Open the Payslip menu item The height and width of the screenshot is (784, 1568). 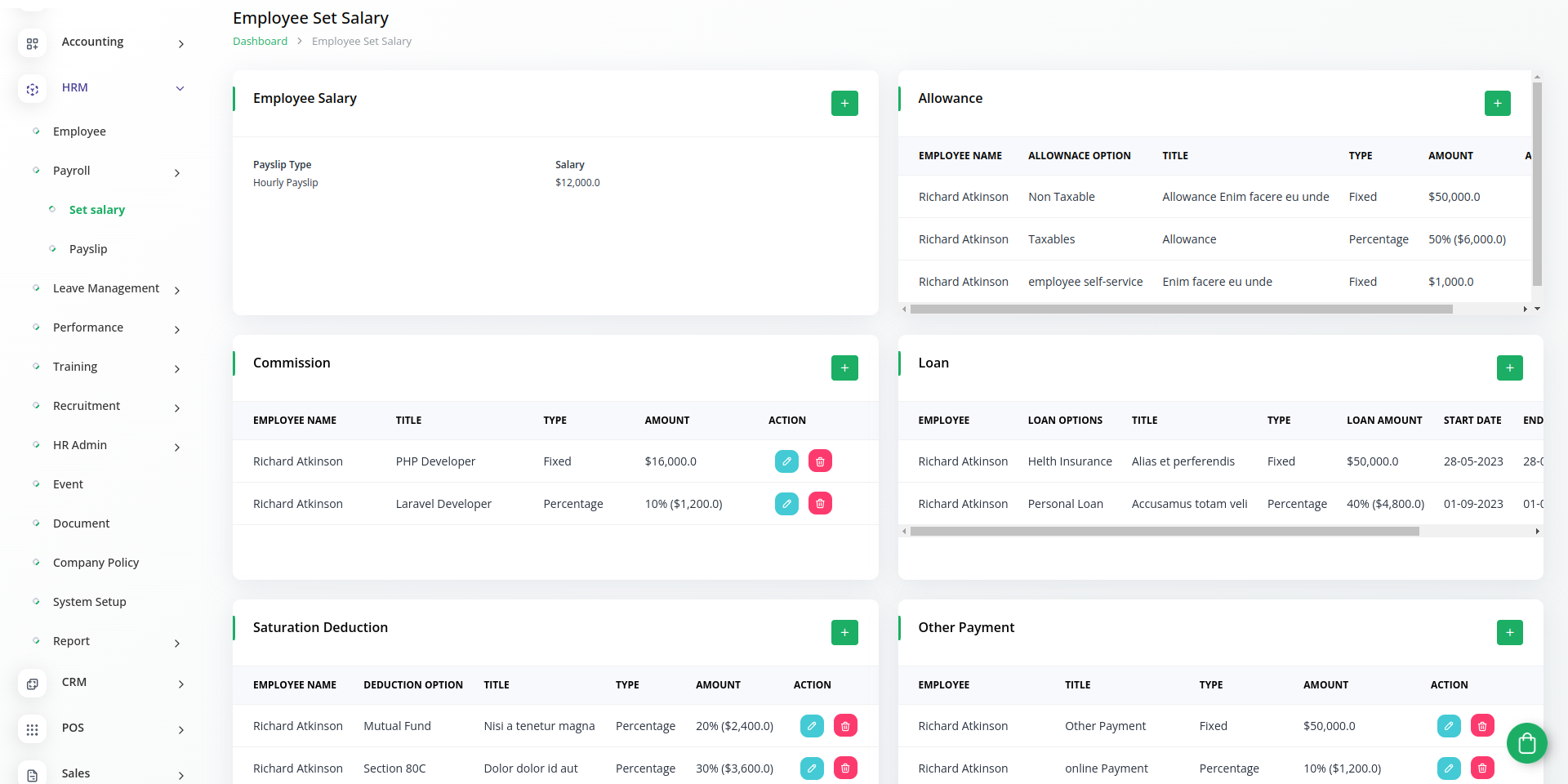point(88,249)
